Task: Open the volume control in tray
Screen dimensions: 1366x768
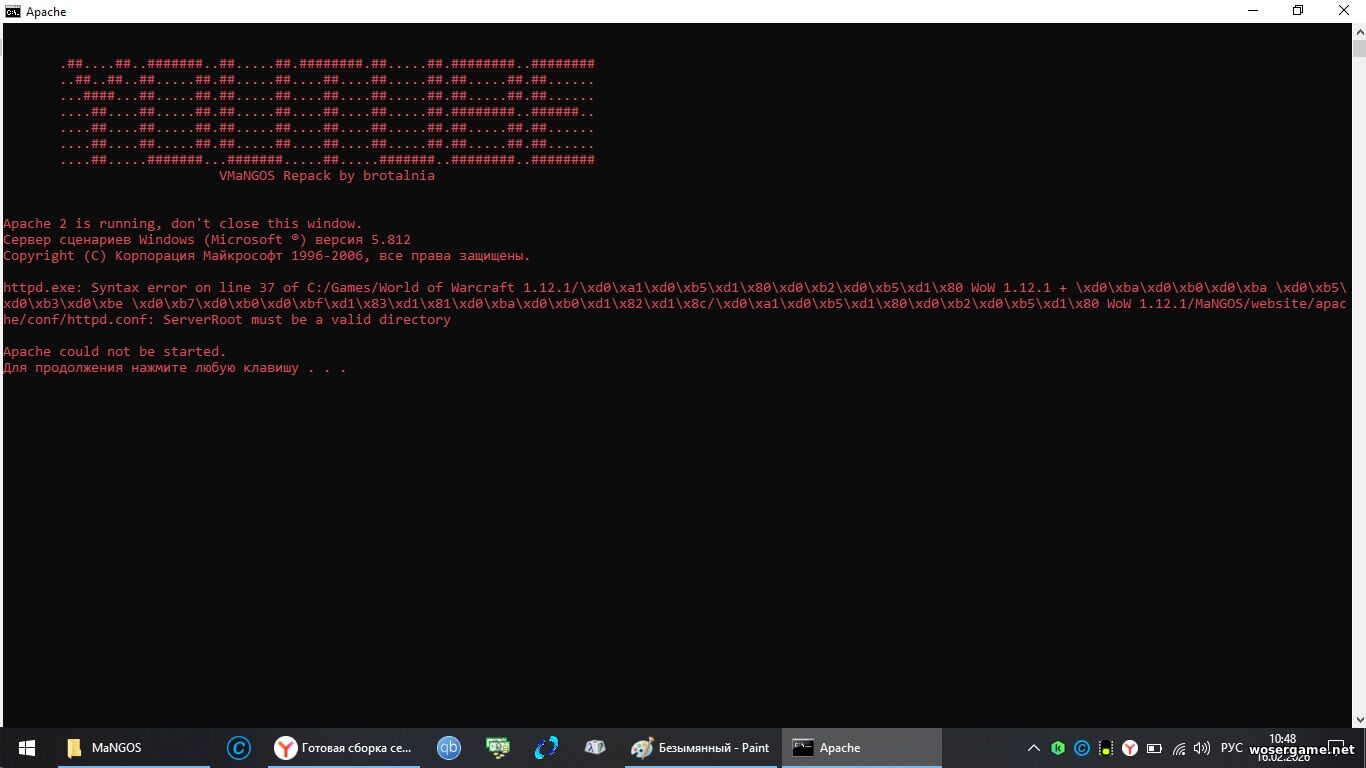Action: coord(1202,748)
